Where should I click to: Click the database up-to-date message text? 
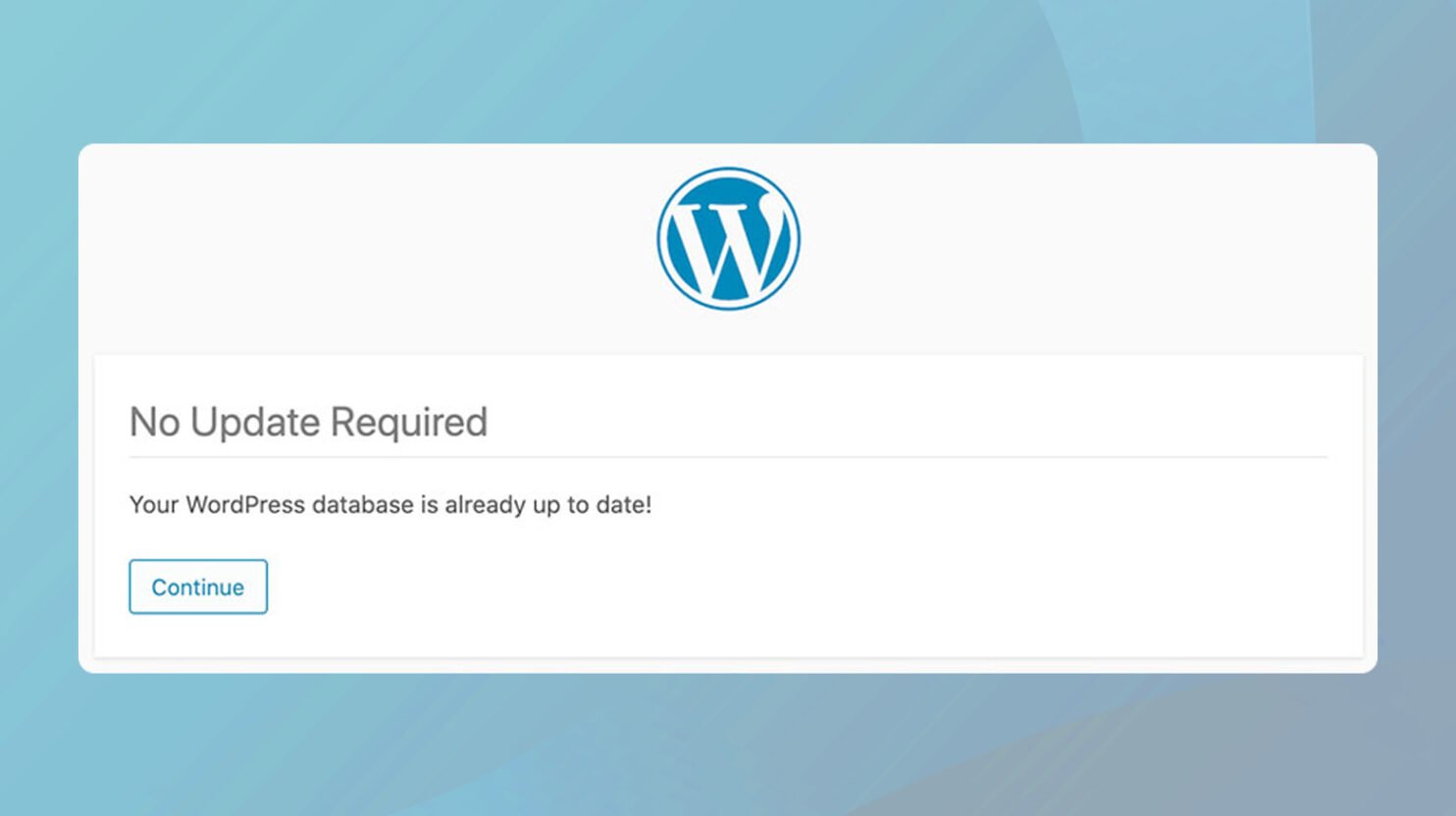coord(390,505)
